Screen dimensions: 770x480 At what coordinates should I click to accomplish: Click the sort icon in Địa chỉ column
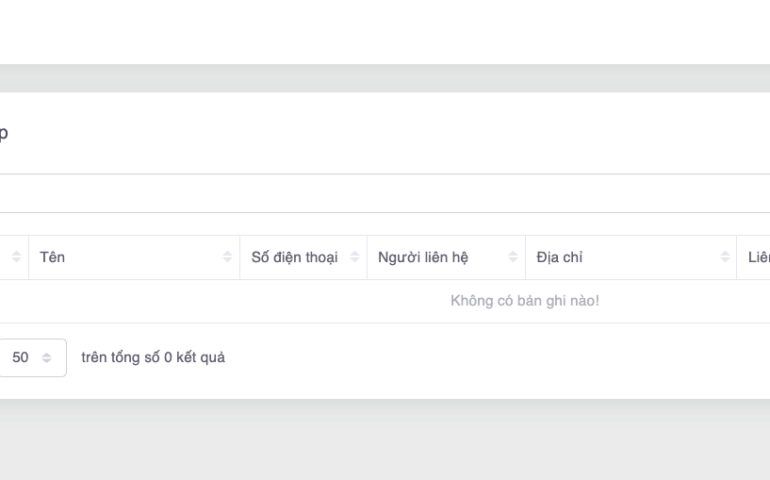click(724, 258)
